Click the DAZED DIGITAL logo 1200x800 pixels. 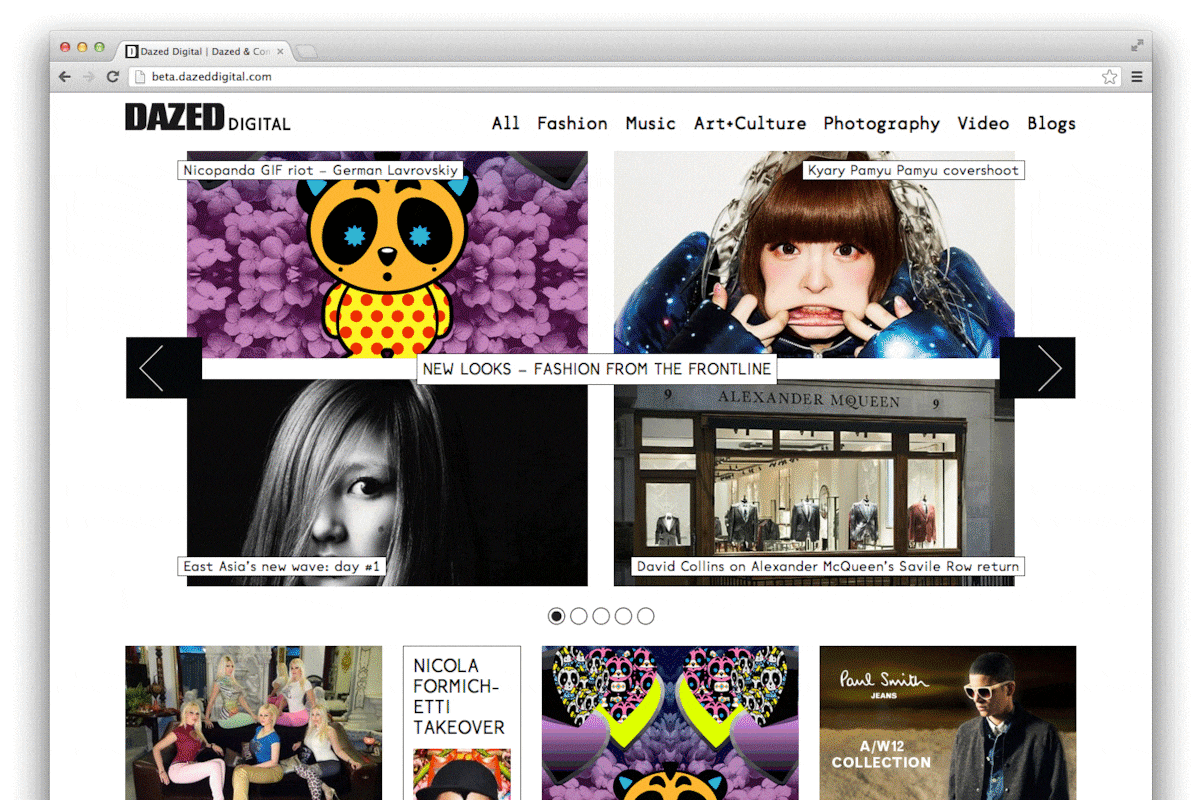[208, 118]
